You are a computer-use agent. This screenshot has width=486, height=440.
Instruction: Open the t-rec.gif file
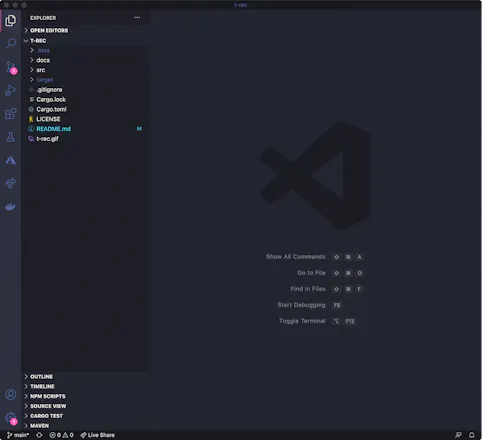tap(86, 139)
